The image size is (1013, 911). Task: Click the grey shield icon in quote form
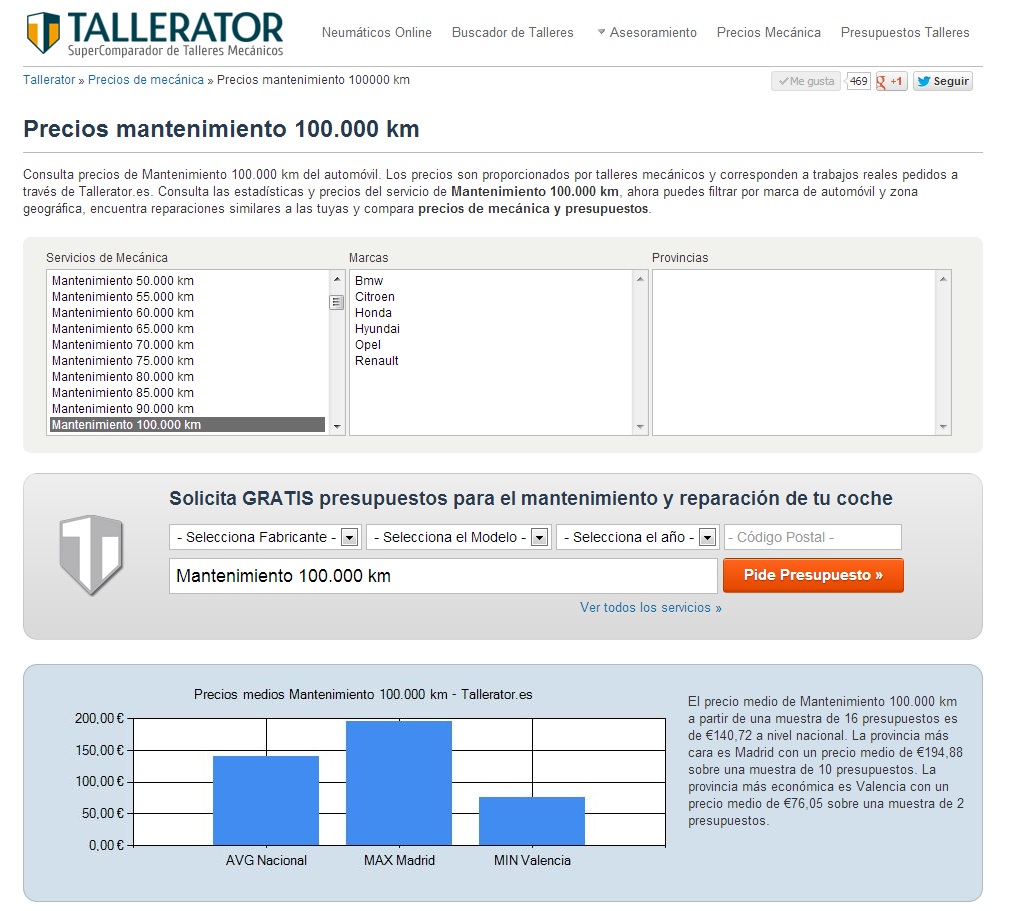pos(91,554)
